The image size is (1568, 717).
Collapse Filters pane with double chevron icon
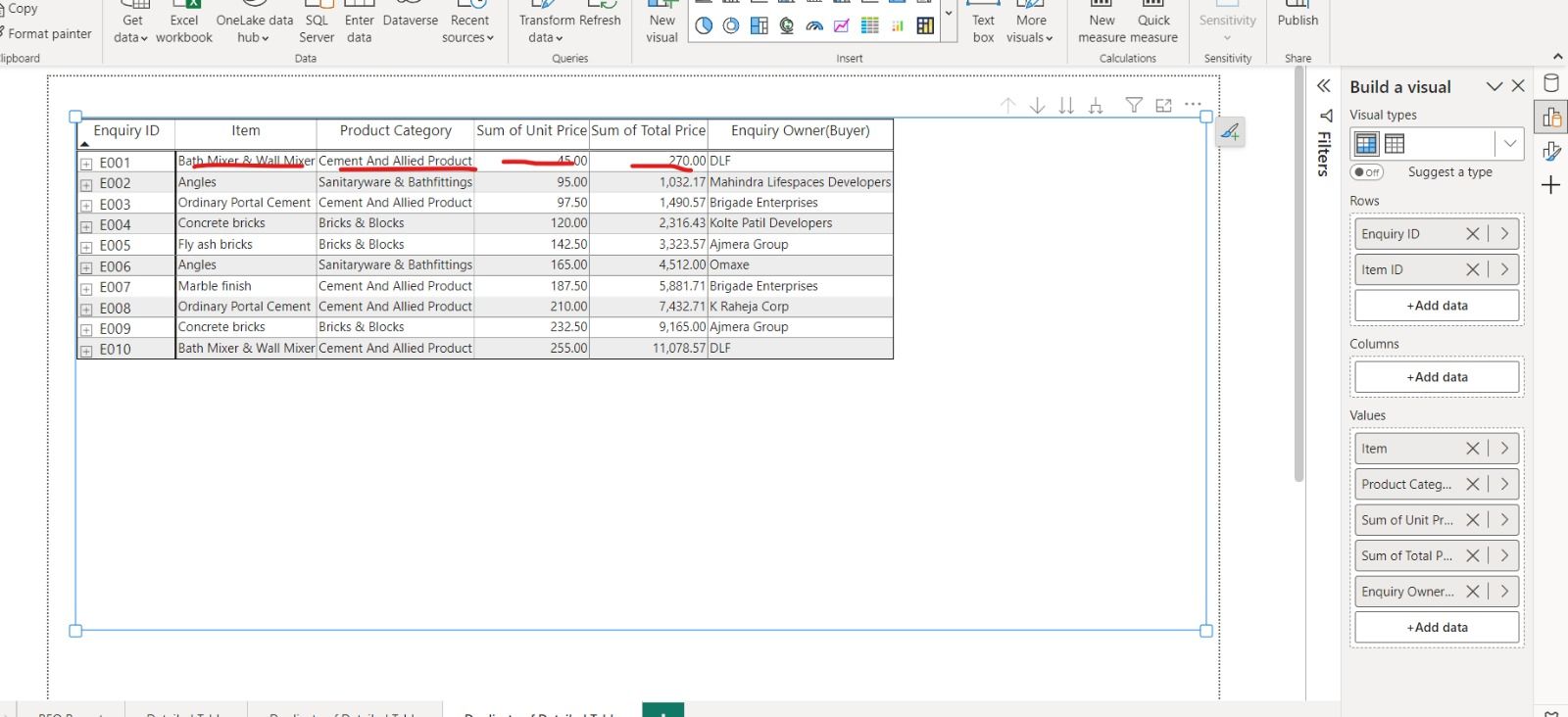coord(1324,86)
